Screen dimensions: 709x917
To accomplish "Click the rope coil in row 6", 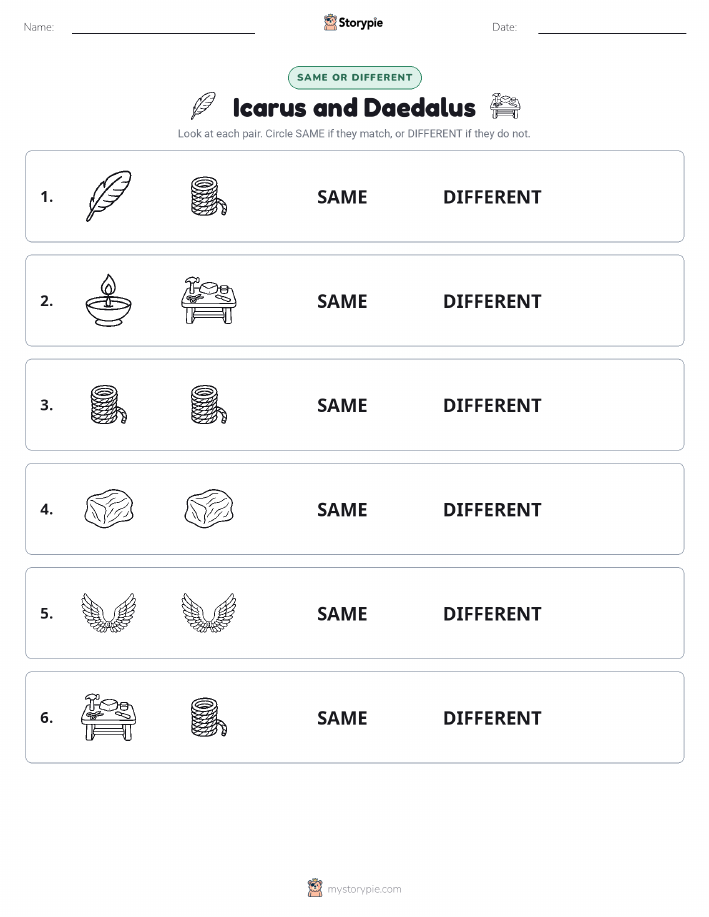I will tap(209, 717).
